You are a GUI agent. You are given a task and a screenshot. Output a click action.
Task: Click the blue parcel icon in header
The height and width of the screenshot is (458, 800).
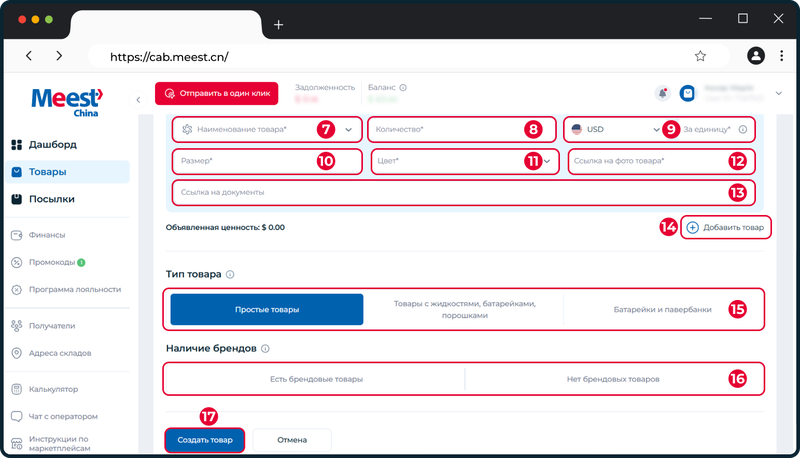[687, 93]
